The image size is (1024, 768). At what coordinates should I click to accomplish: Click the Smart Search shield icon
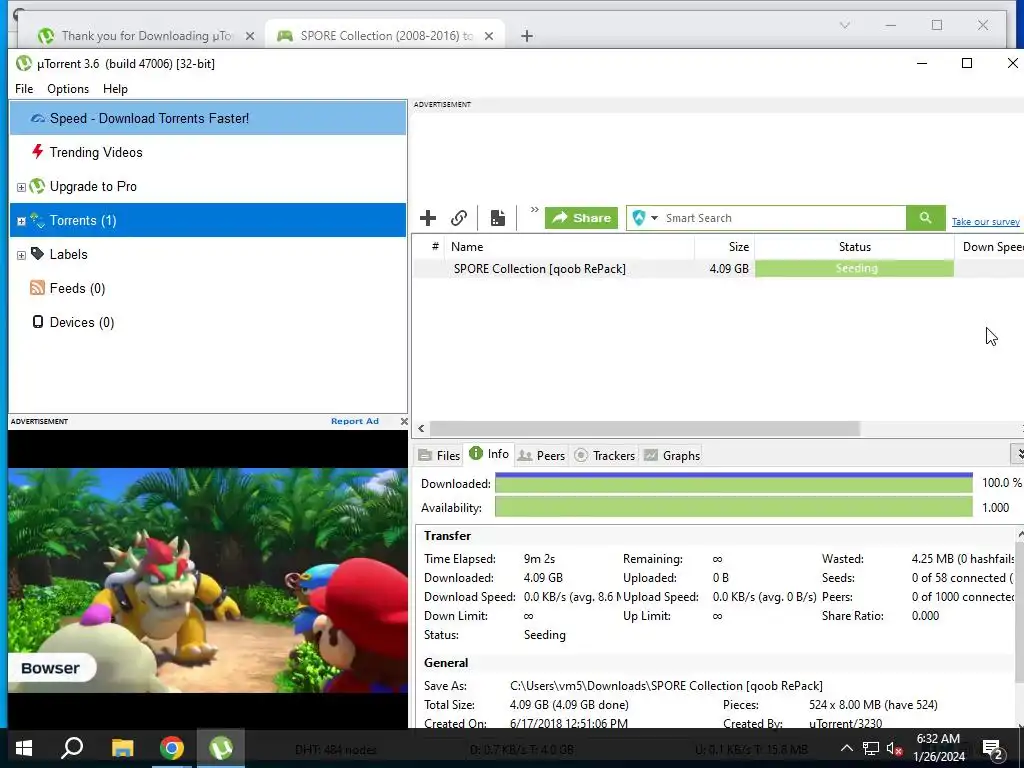[639, 218]
